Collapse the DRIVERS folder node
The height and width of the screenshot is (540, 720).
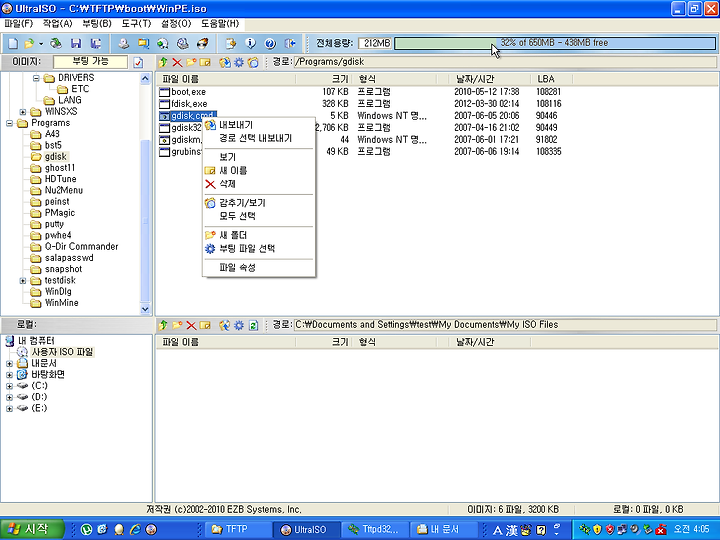36,78
